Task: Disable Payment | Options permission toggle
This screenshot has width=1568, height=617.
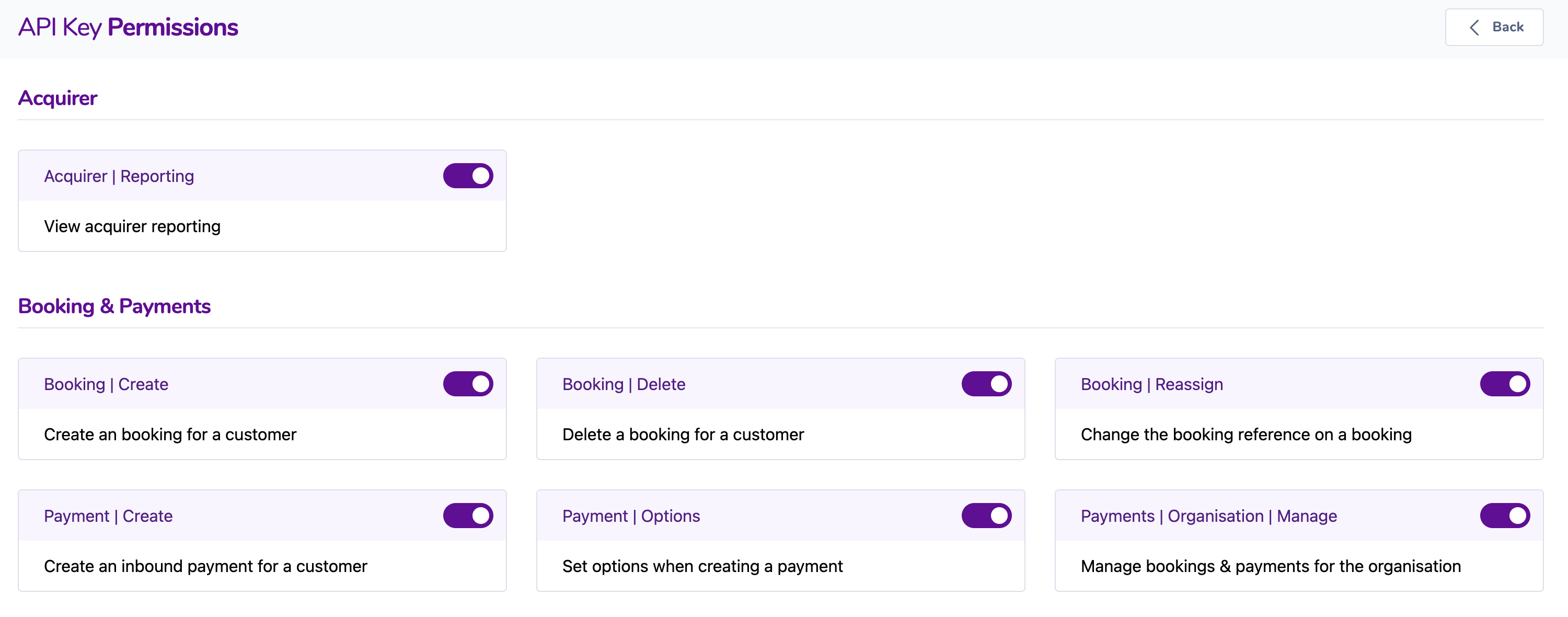Action: 986,516
